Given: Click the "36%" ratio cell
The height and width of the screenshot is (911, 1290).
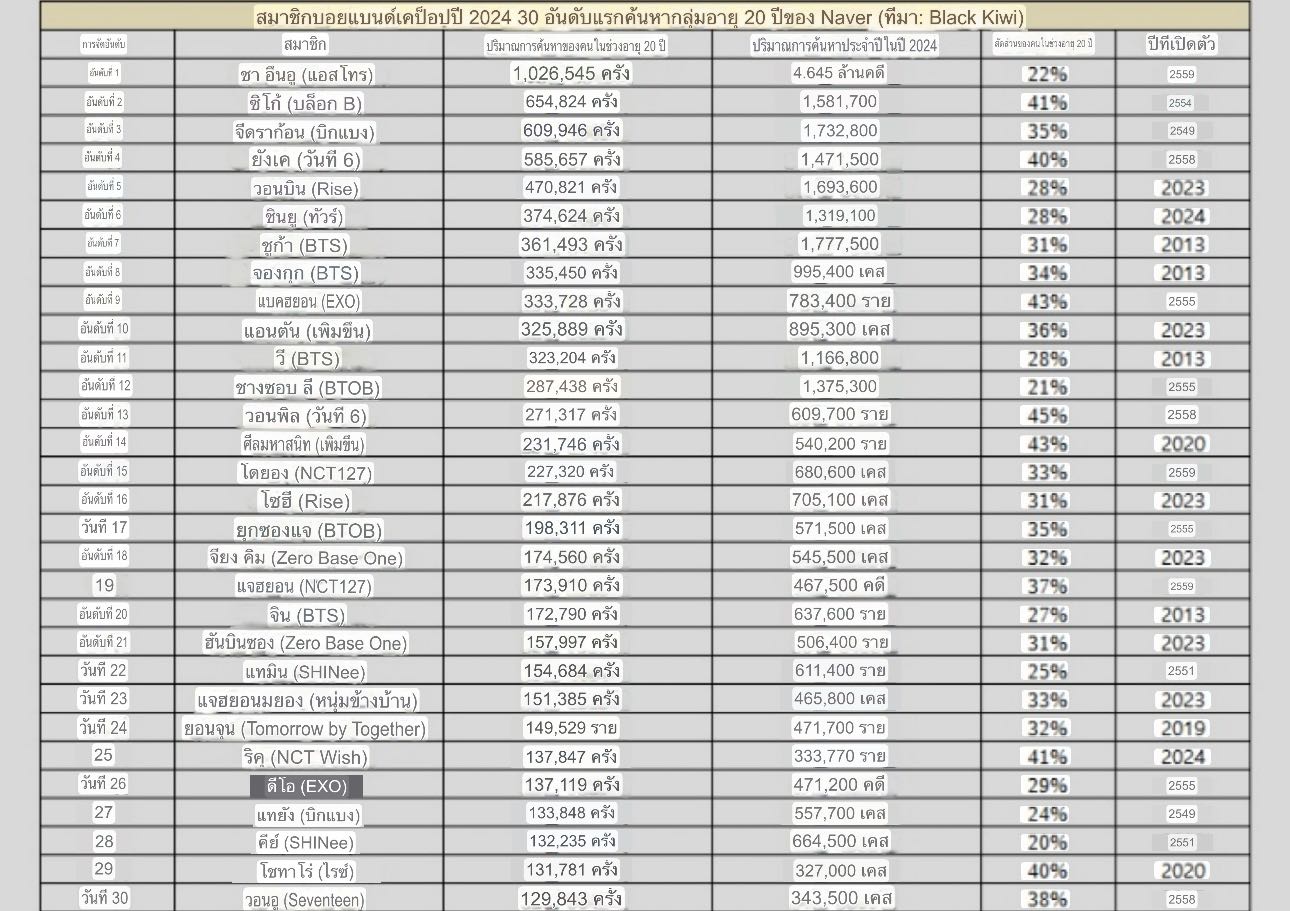Looking at the screenshot, I should (1045, 330).
